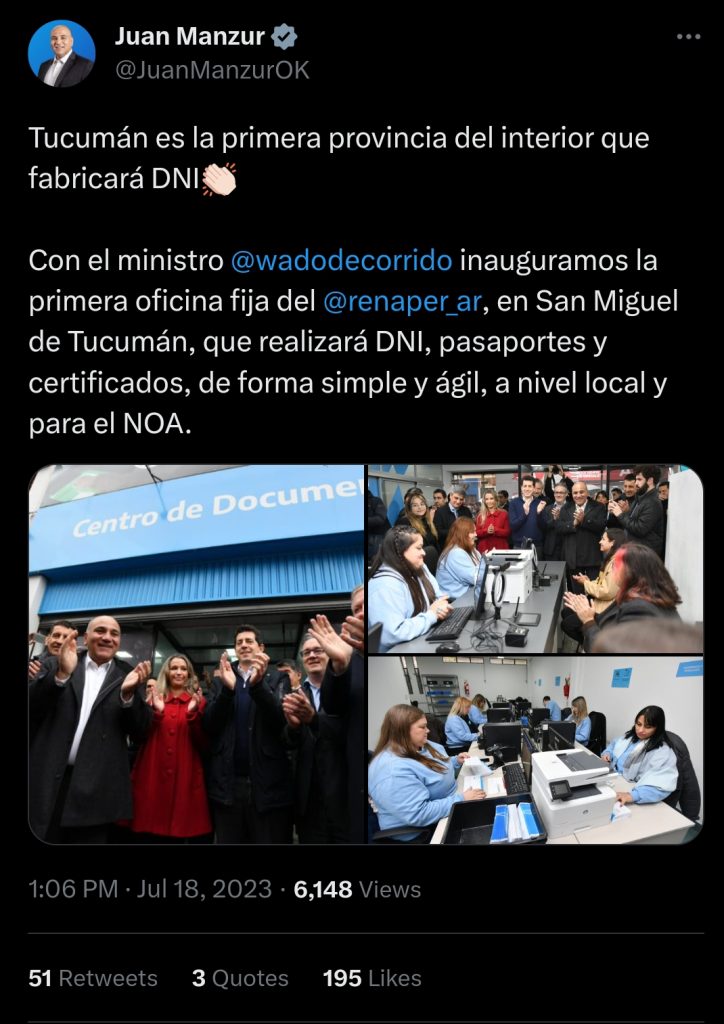Viewport: 724px width, 1024px height.
Task: Click the tweet paragraph mentioning pasaportes y certificados
Action: point(353,342)
